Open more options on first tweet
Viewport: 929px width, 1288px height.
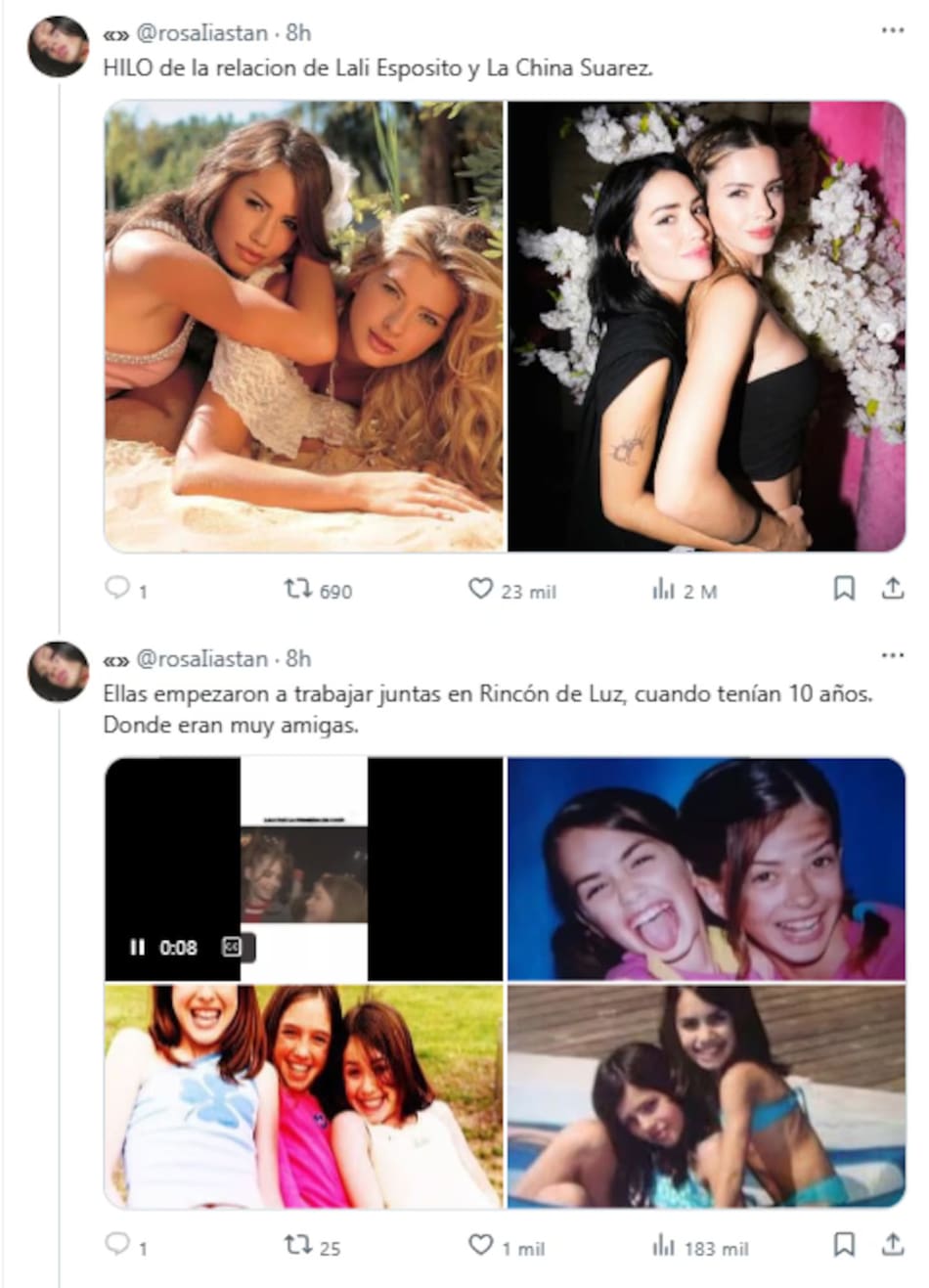point(892,31)
